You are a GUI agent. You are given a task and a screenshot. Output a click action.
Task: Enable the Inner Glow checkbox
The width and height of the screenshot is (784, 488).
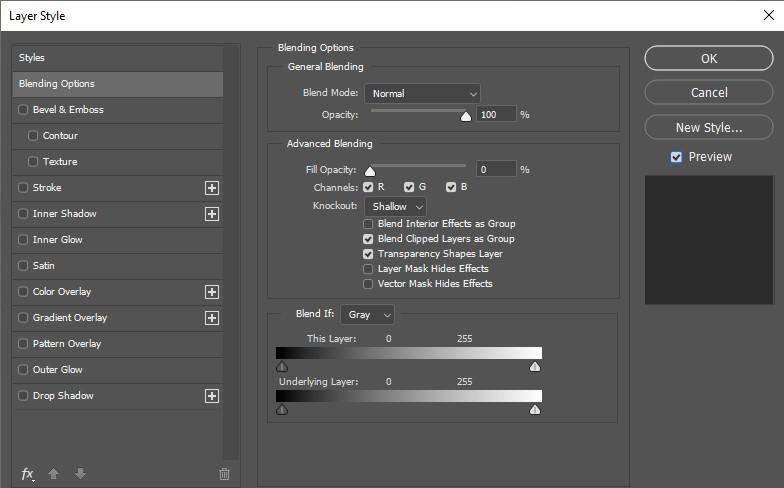coord(23,240)
